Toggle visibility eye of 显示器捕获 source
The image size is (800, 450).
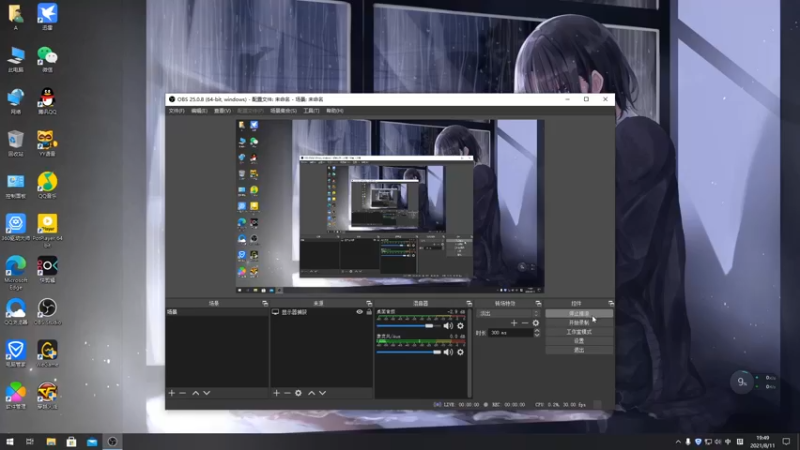point(359,312)
